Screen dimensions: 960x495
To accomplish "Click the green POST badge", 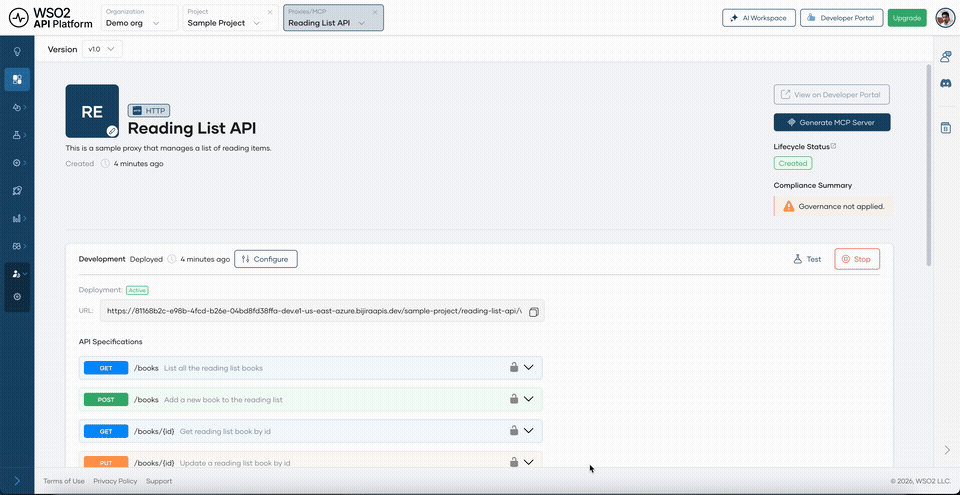I will tap(106, 399).
